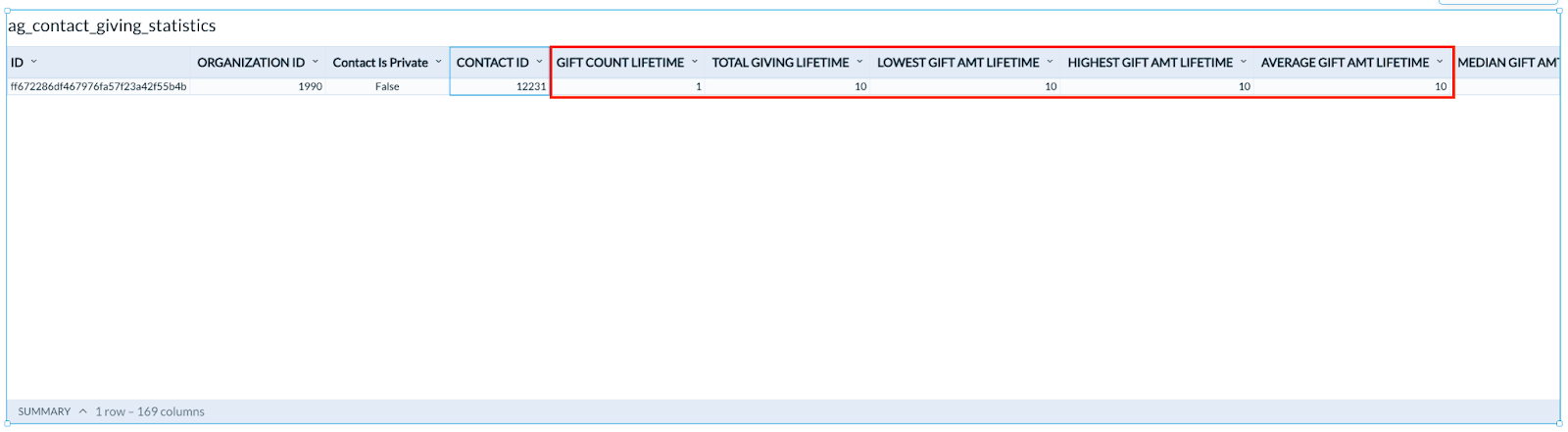Click the contact ID cell 12231
The height and width of the screenshot is (432, 1568).
click(500, 86)
